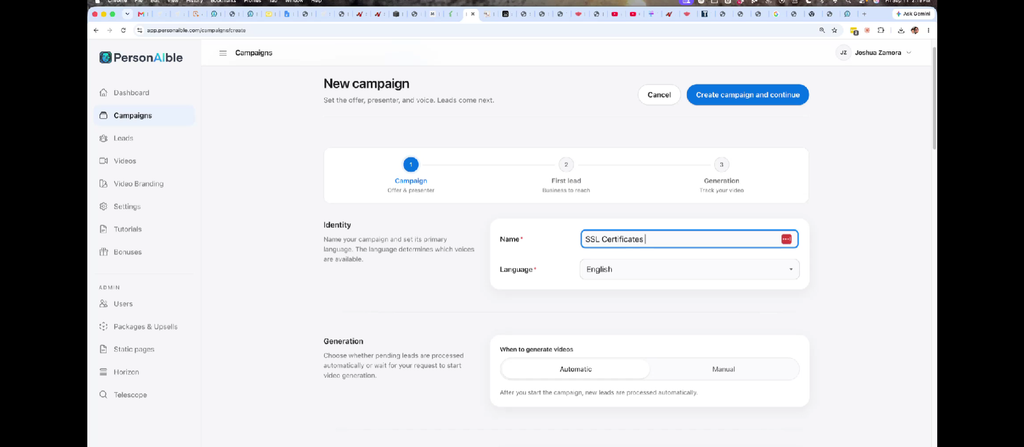Click the JZ avatar circle
The image size is (1024, 447).
(843, 53)
